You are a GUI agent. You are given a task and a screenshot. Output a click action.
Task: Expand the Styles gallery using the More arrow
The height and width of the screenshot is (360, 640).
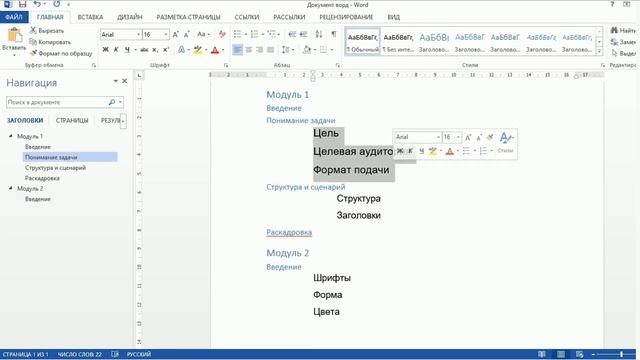point(599,51)
